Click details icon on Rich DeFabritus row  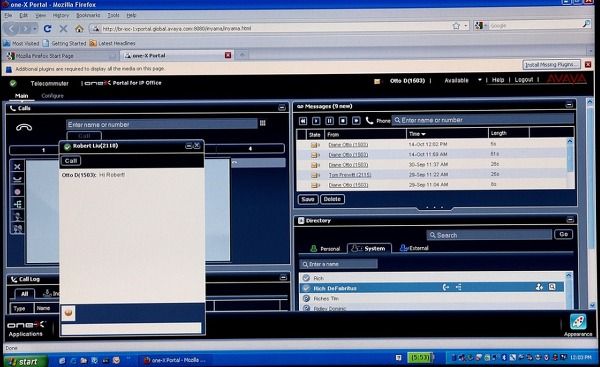(x=552, y=287)
